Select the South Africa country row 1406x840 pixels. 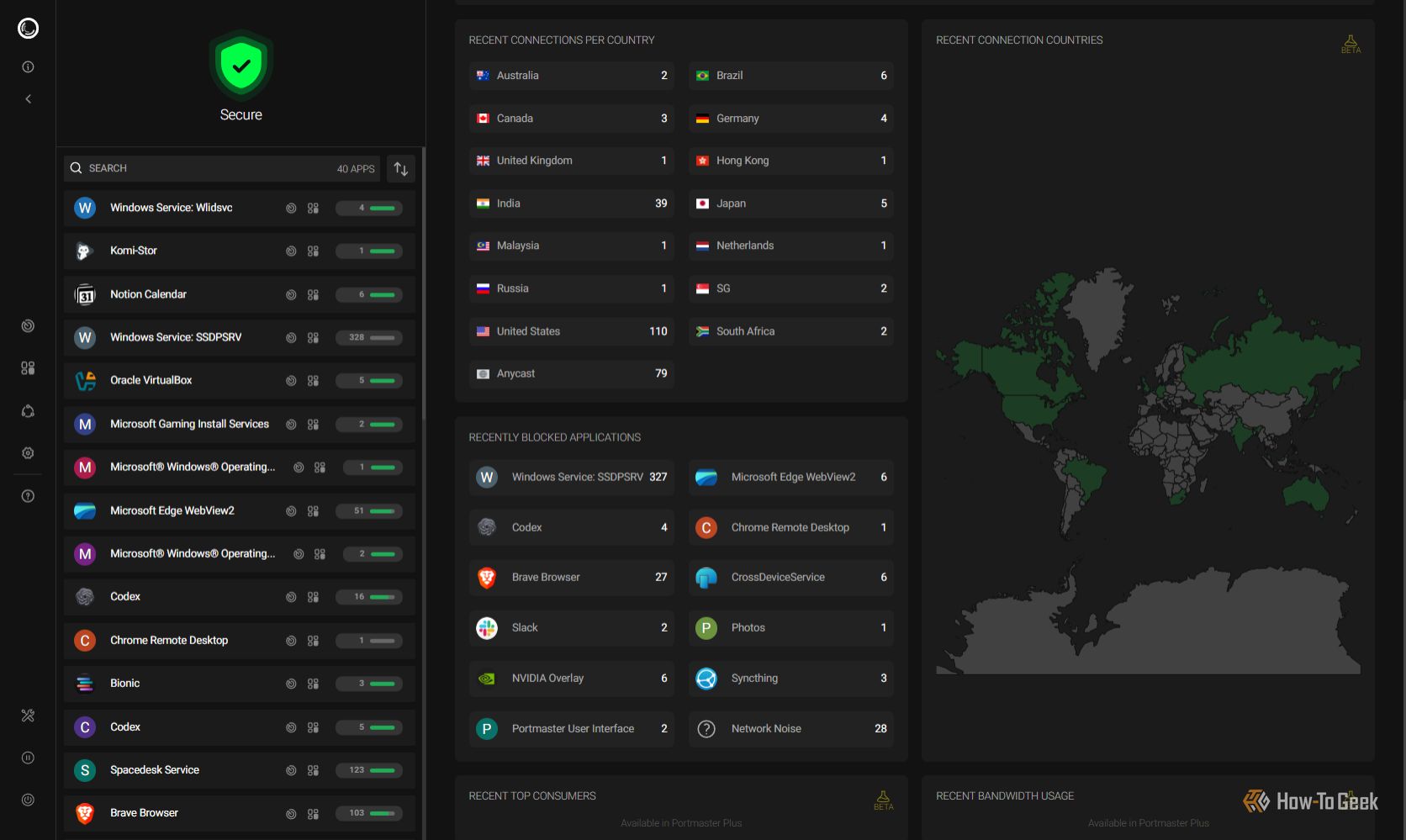pyautogui.click(x=791, y=331)
